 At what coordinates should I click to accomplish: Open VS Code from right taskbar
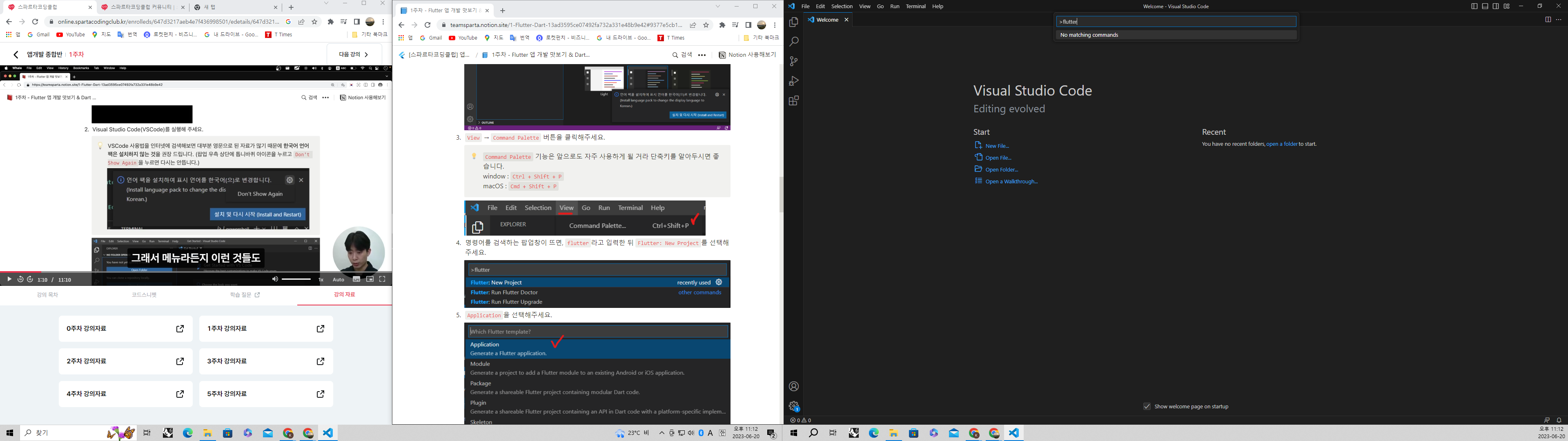click(1013, 433)
